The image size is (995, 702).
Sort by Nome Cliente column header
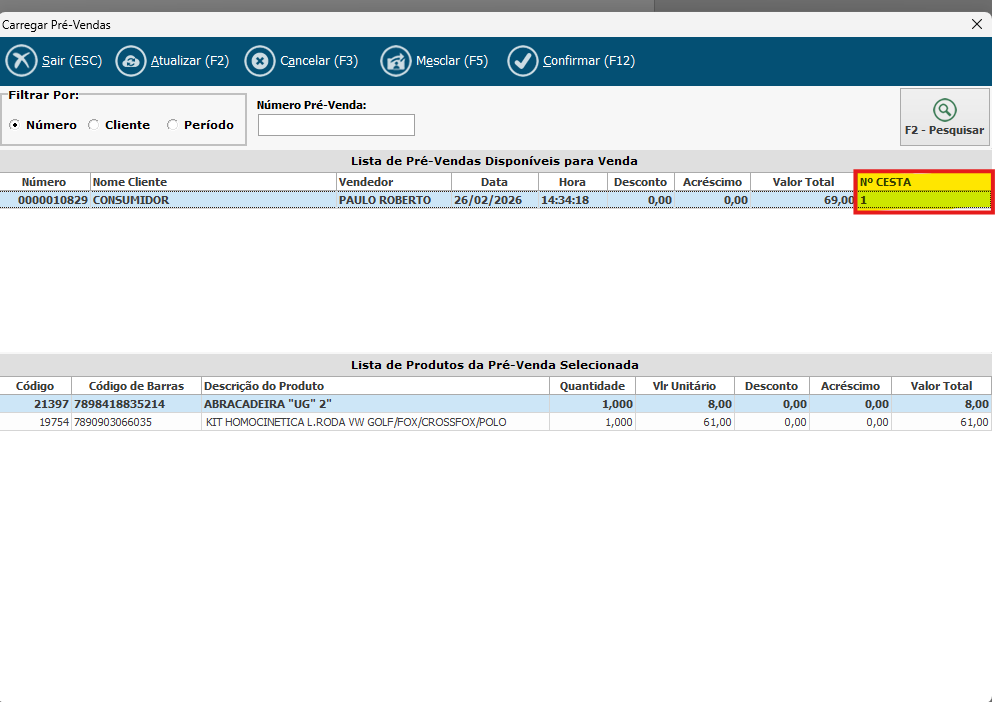pyautogui.click(x=212, y=182)
